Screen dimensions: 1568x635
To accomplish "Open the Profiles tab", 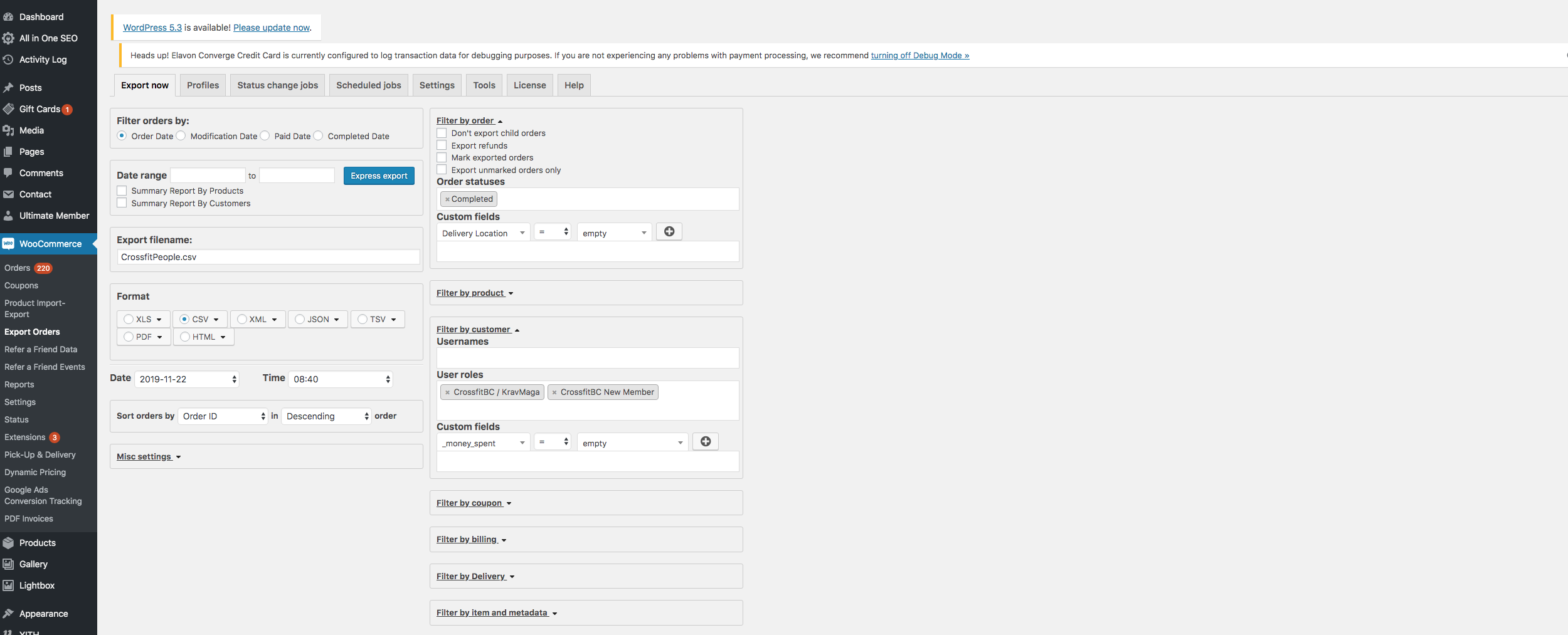I will pyautogui.click(x=203, y=85).
